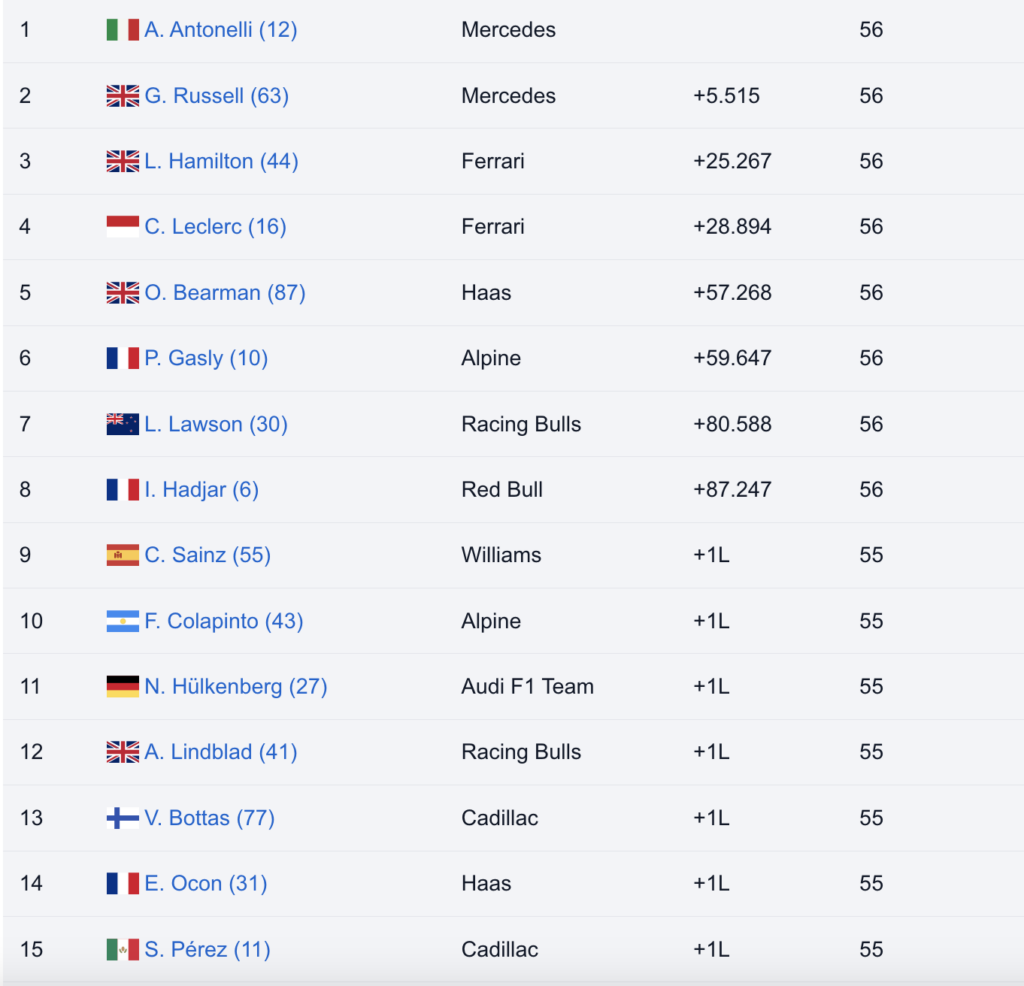
Task: Click the Mexican flag next to Pérez
Action: click(122, 949)
